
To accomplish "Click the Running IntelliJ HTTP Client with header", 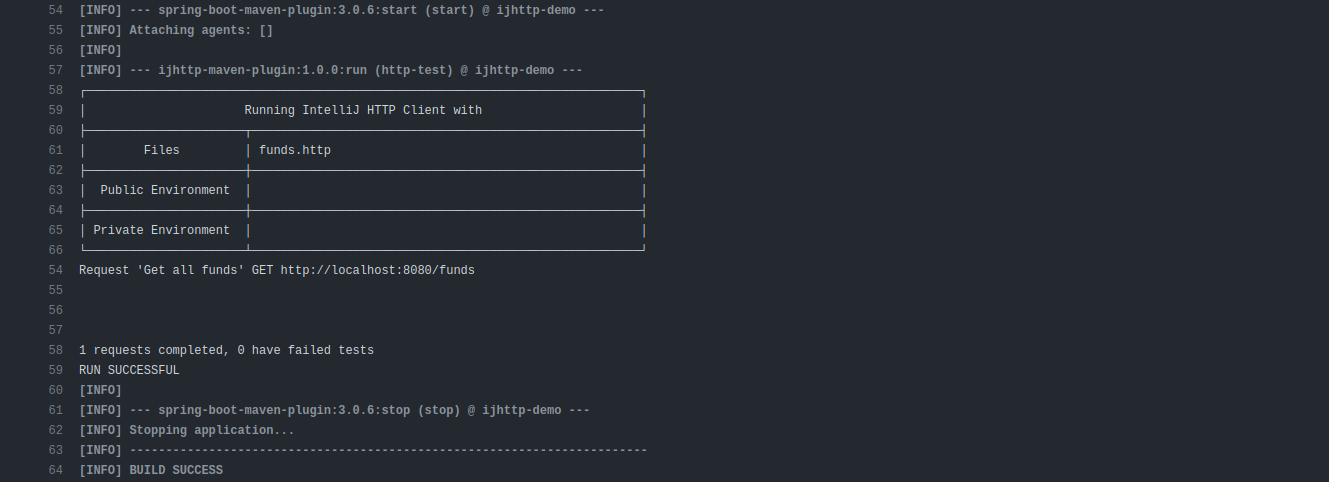I will (x=363, y=110).
